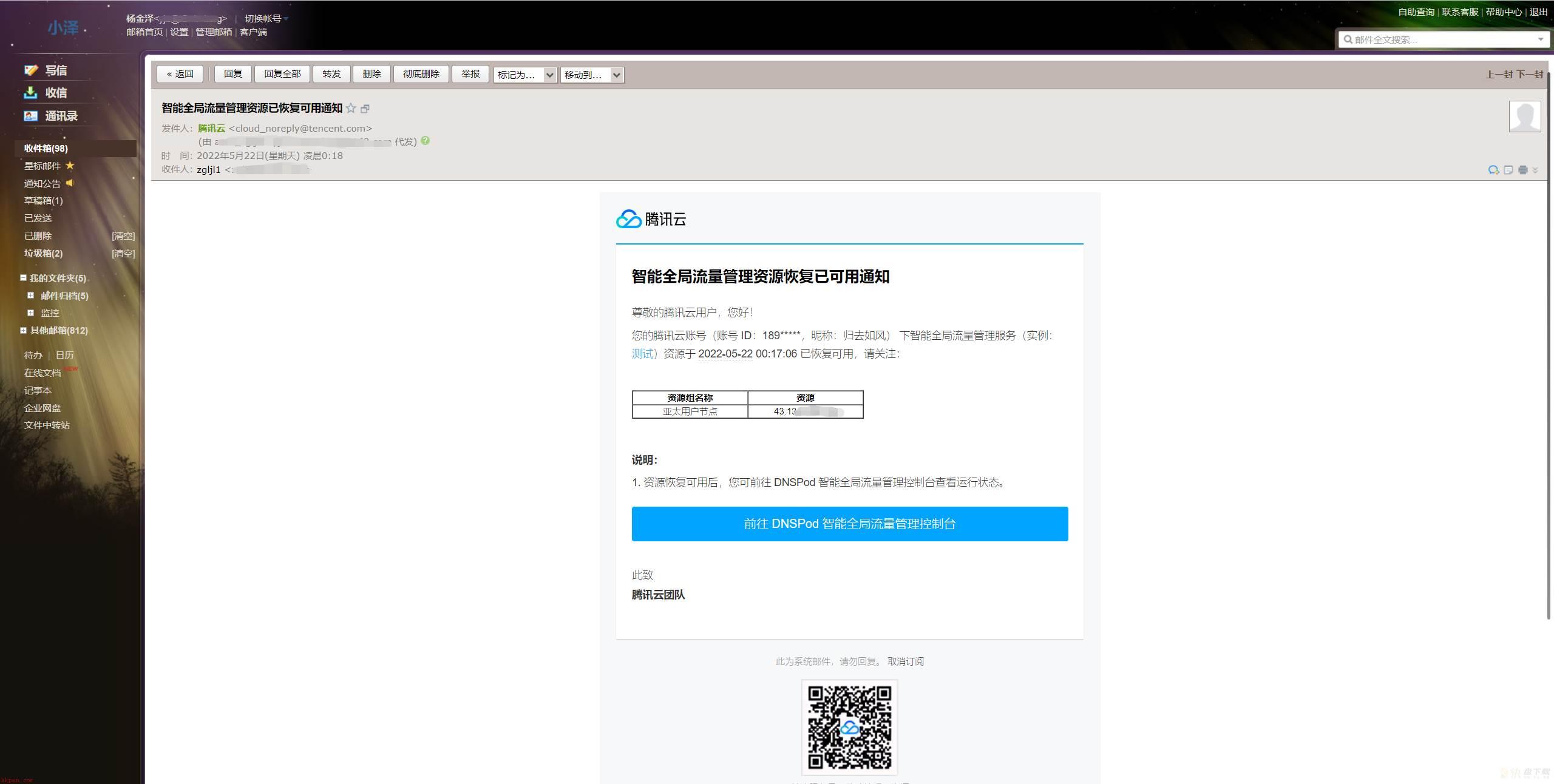The height and width of the screenshot is (784, 1554).
Task: Open 待办 link in sidebar
Action: tap(33, 355)
